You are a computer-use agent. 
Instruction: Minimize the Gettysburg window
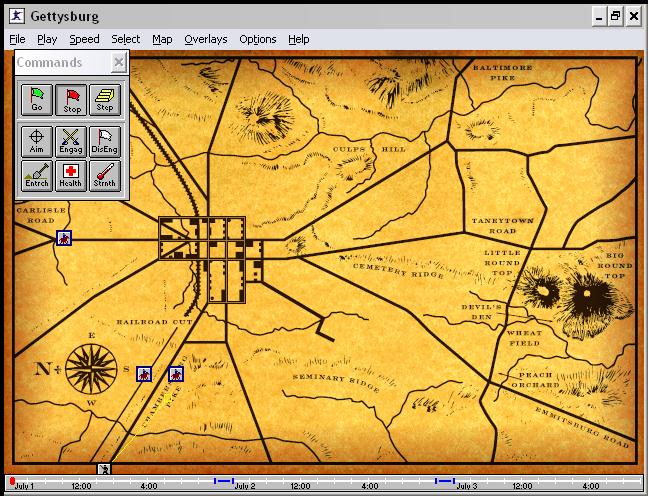tap(599, 17)
